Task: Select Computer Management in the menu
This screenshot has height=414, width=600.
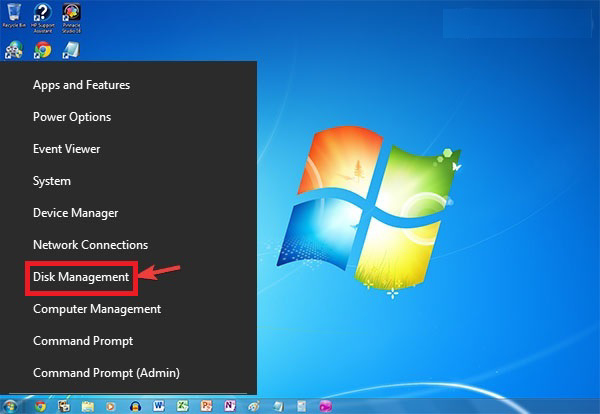Action: 97,309
